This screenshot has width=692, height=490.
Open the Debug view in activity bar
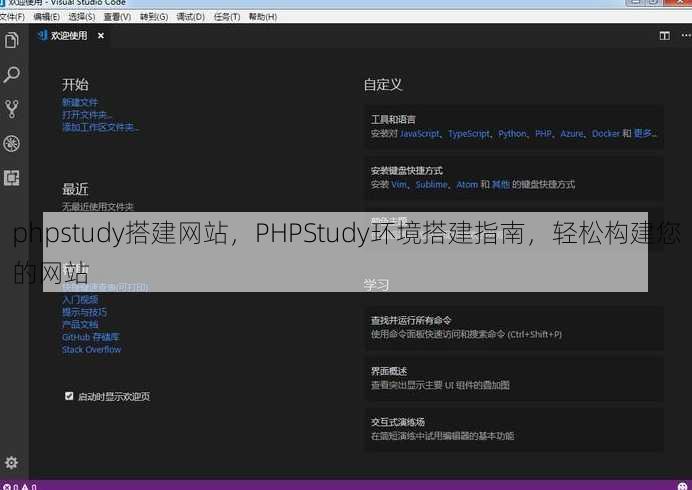(12, 143)
